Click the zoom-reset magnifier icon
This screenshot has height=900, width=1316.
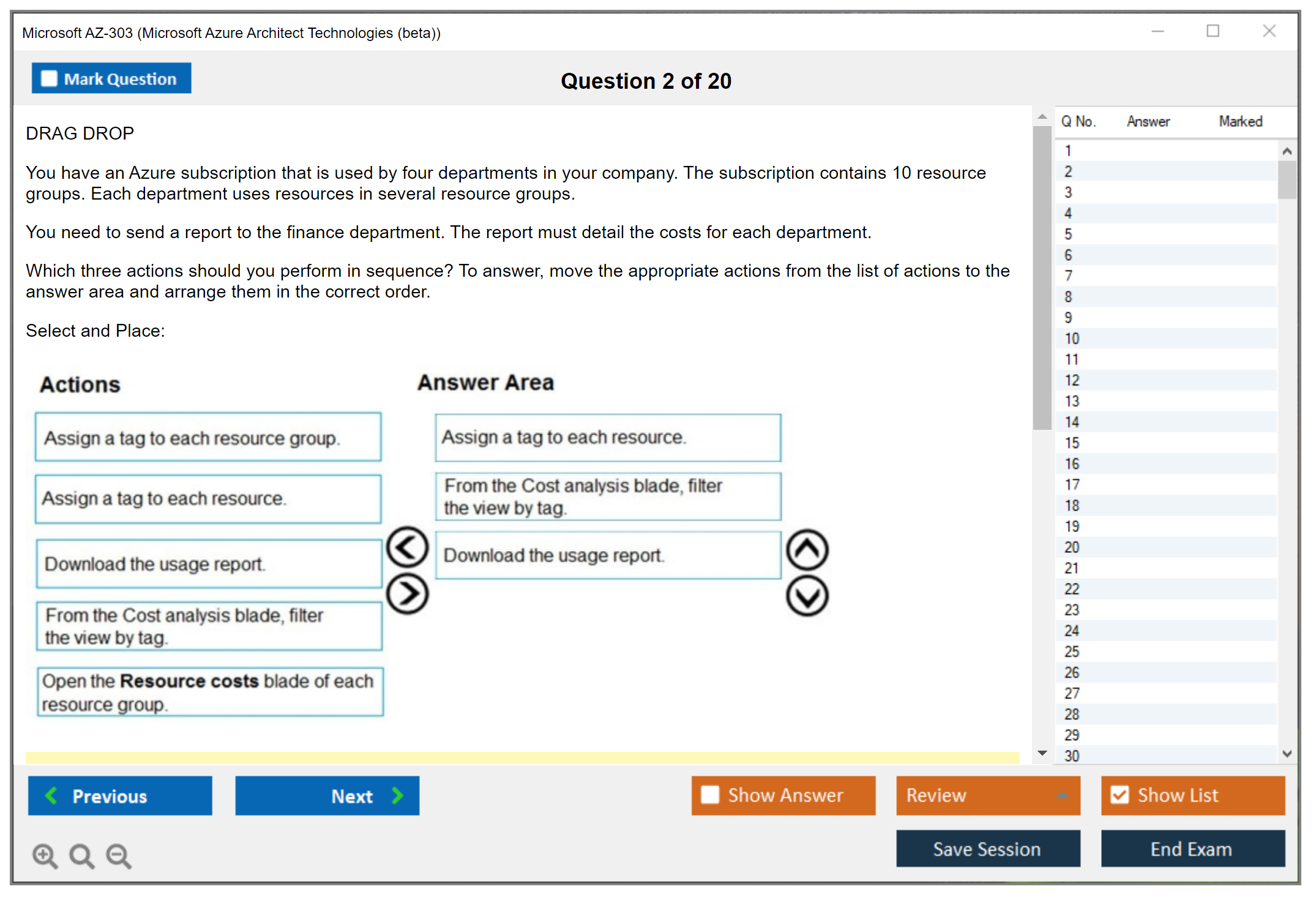[x=81, y=855]
